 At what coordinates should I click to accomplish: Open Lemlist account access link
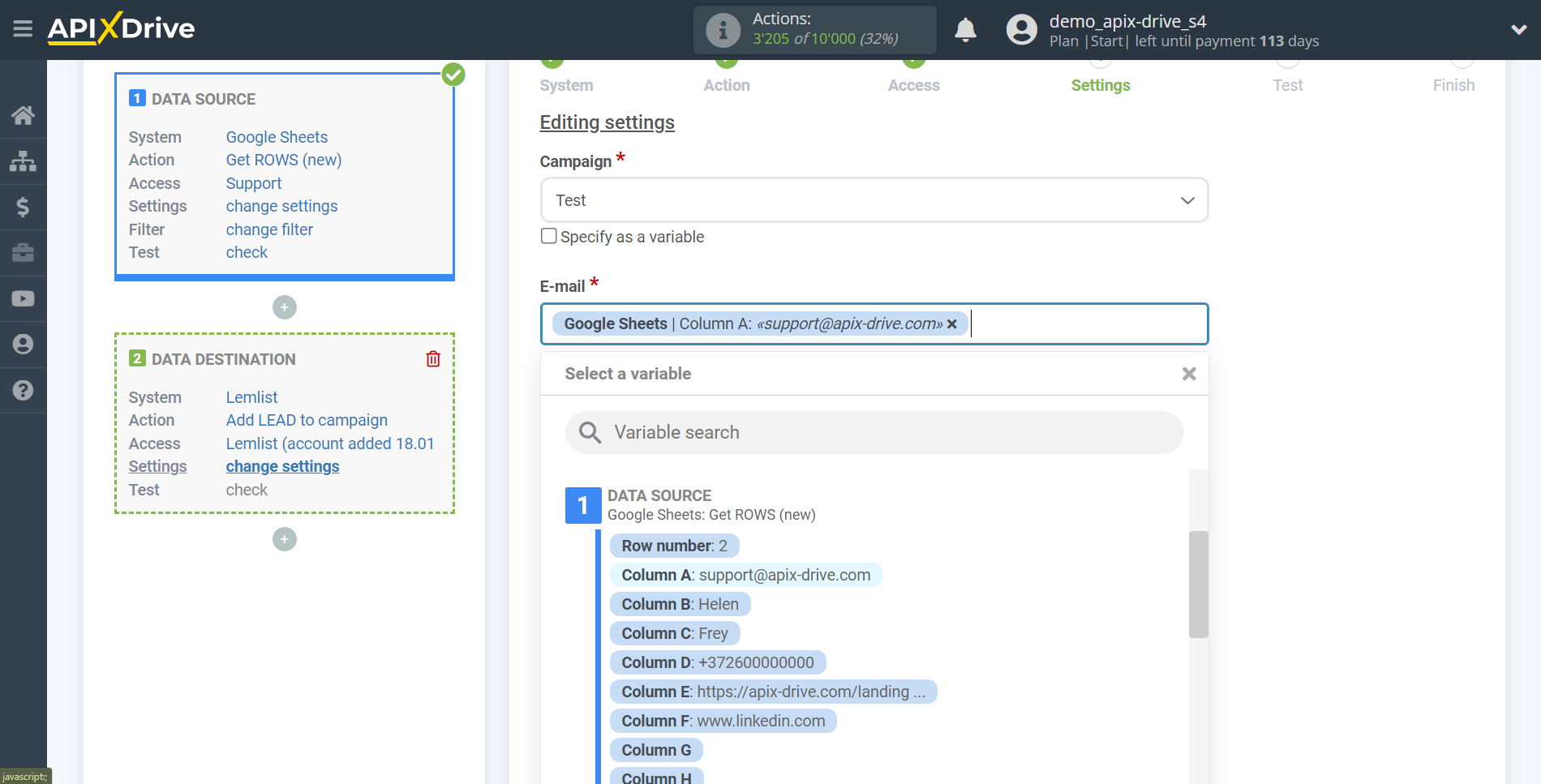tap(330, 443)
